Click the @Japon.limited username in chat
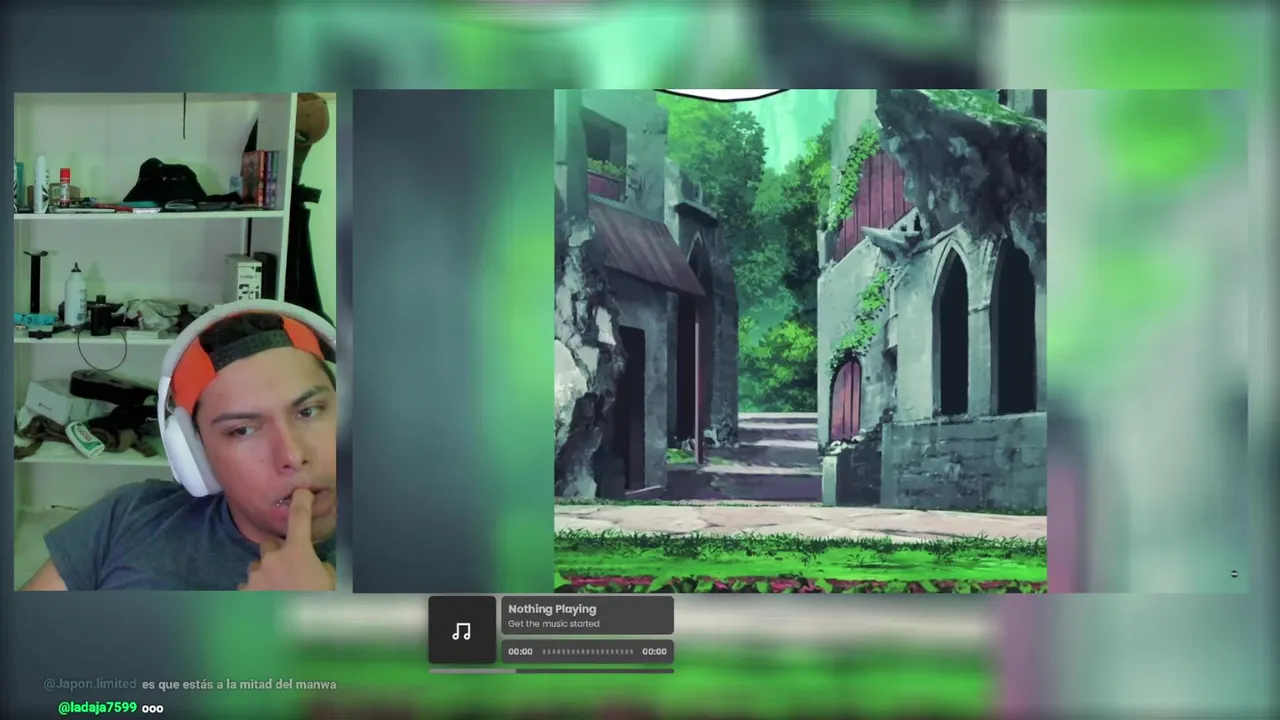1280x720 pixels. (x=90, y=684)
